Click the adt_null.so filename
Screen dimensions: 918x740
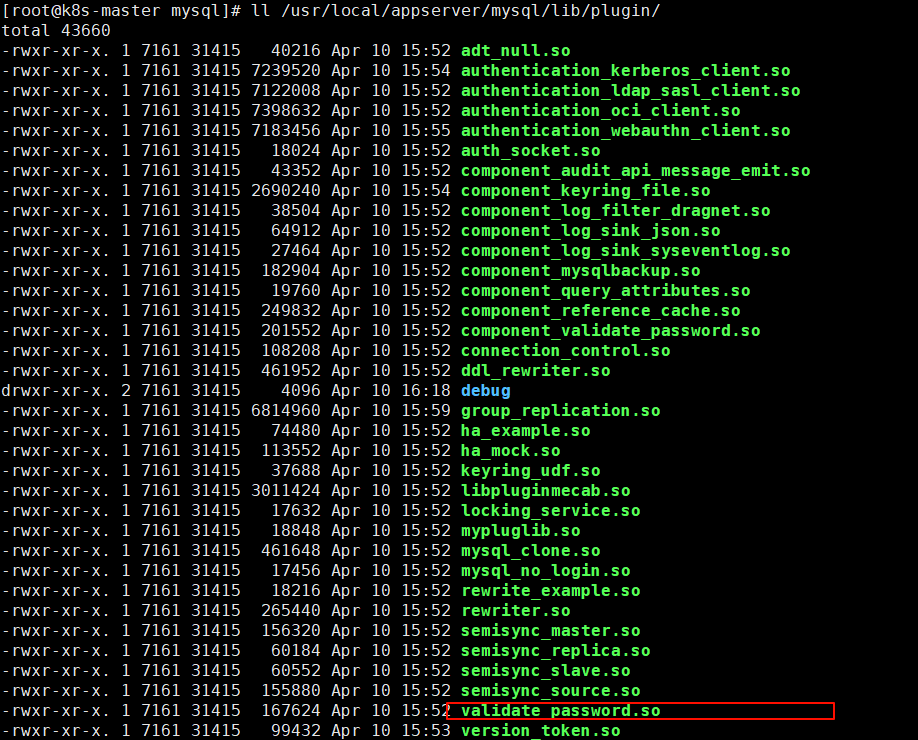click(515, 51)
